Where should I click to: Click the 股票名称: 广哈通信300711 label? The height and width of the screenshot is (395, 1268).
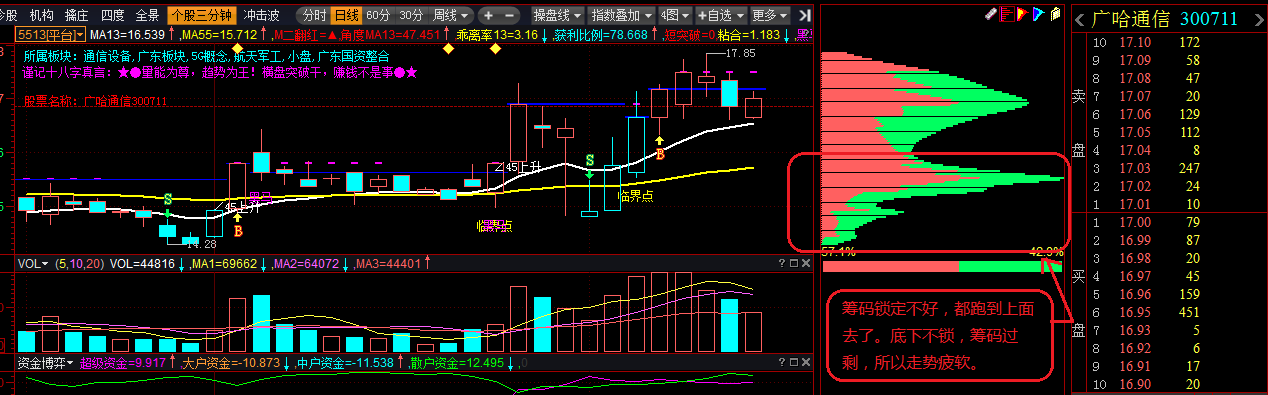[x=95, y=101]
